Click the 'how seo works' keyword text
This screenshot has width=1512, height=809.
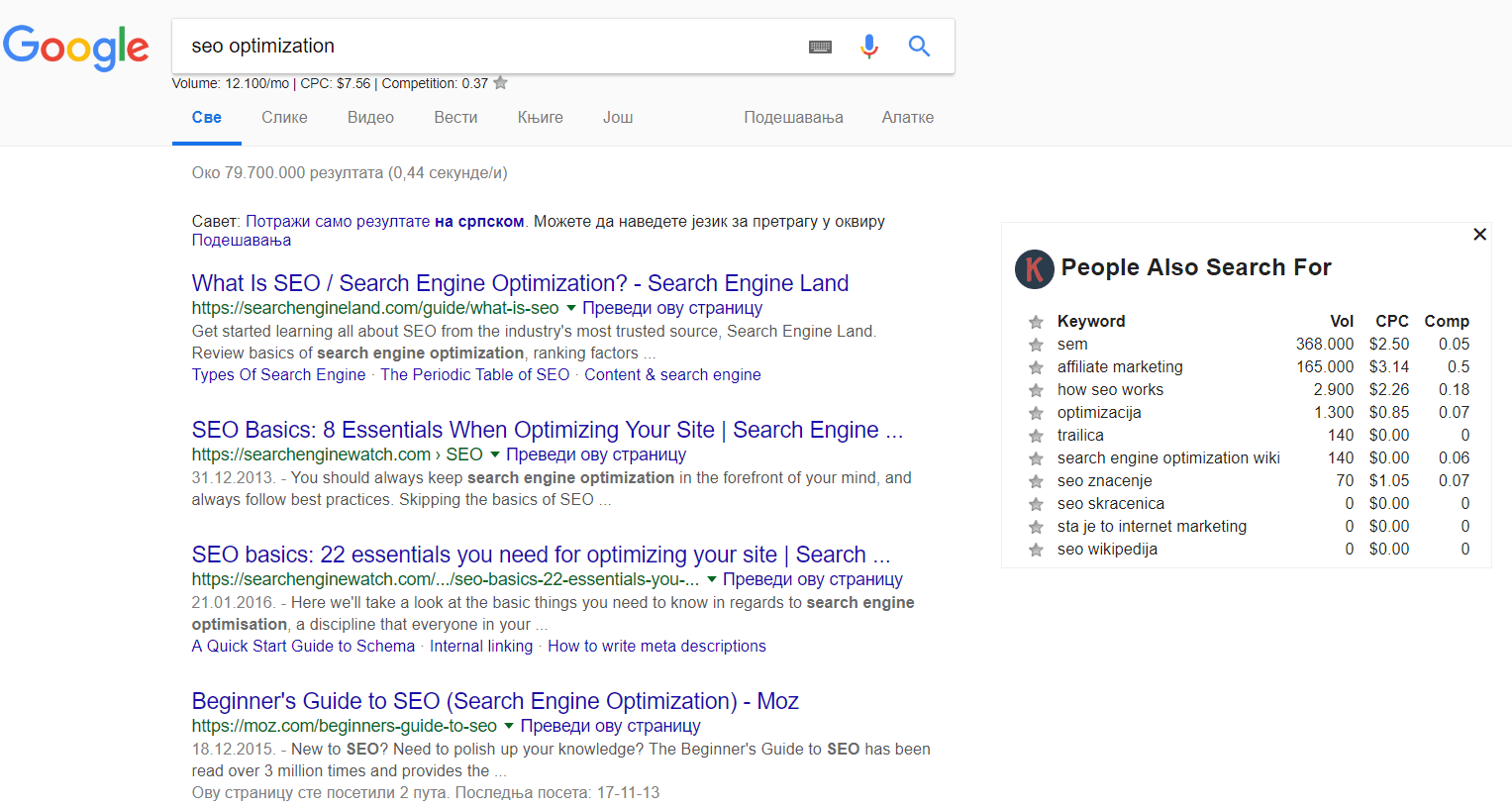click(x=1110, y=389)
